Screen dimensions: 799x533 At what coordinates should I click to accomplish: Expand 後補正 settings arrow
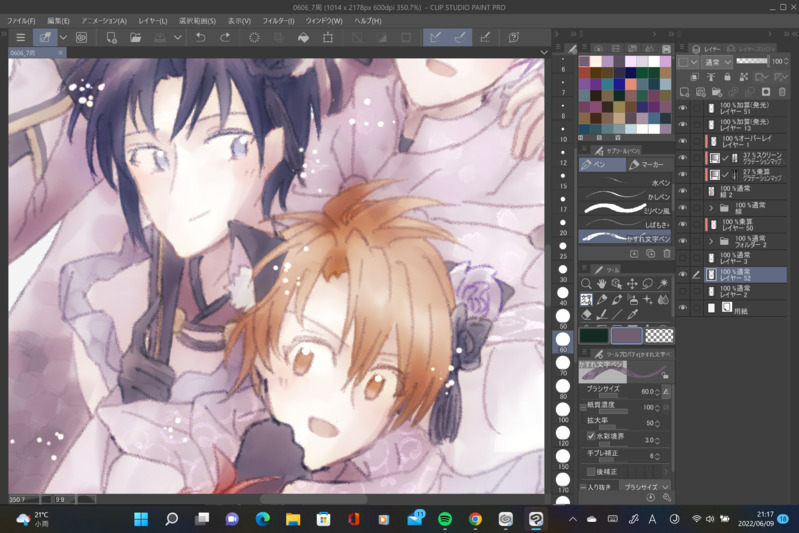(x=665, y=472)
